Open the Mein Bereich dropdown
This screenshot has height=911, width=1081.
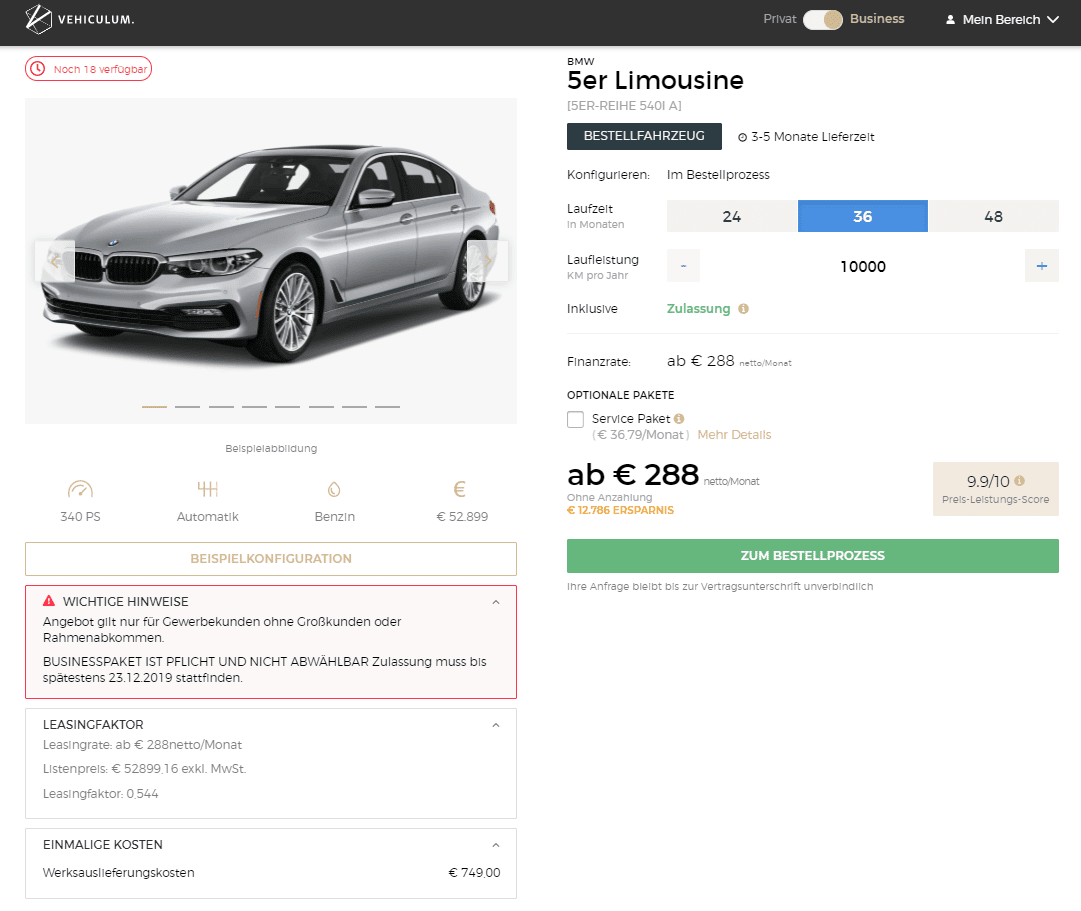tap(1002, 20)
